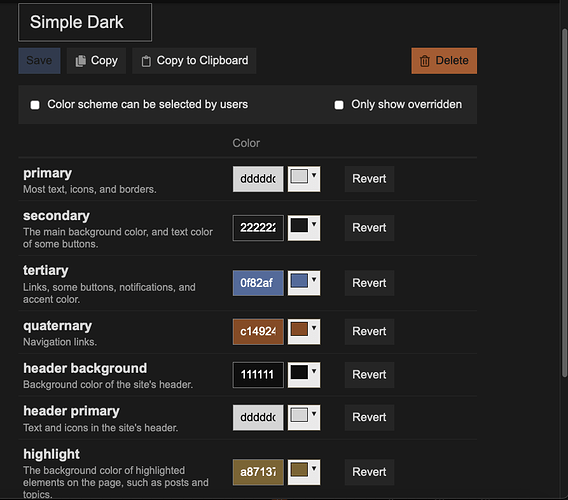Image resolution: width=568 pixels, height=500 pixels.
Task: Edit the header primary hex field
Action: [258, 418]
